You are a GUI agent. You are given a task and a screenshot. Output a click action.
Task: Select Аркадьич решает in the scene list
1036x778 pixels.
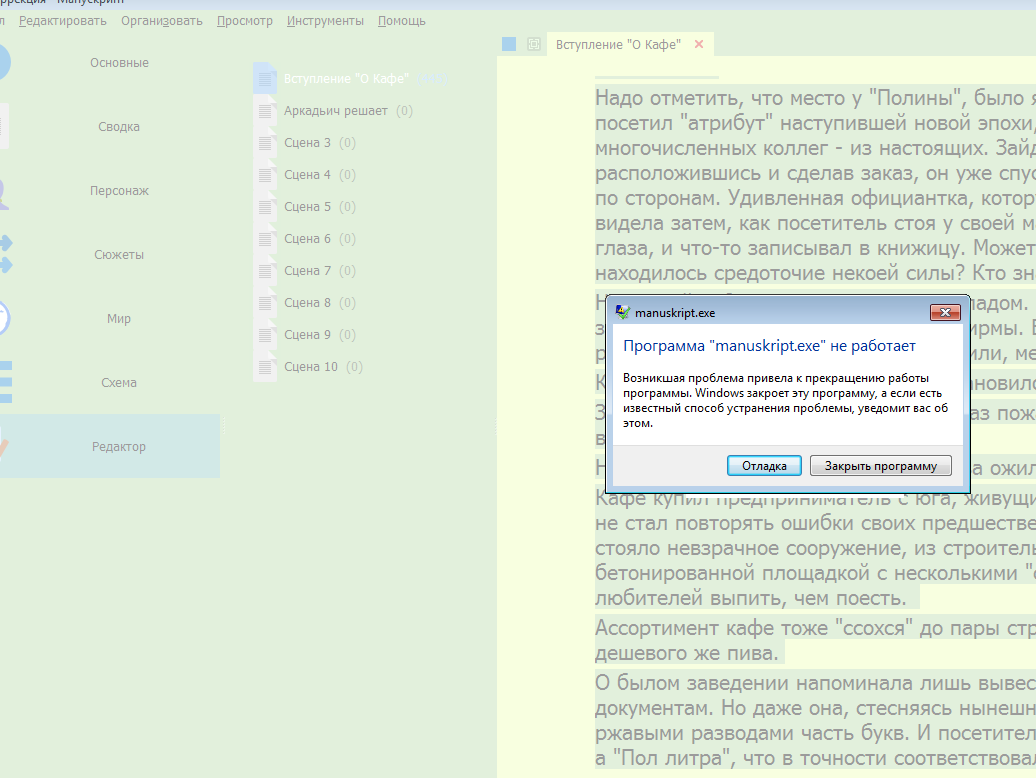(x=335, y=111)
